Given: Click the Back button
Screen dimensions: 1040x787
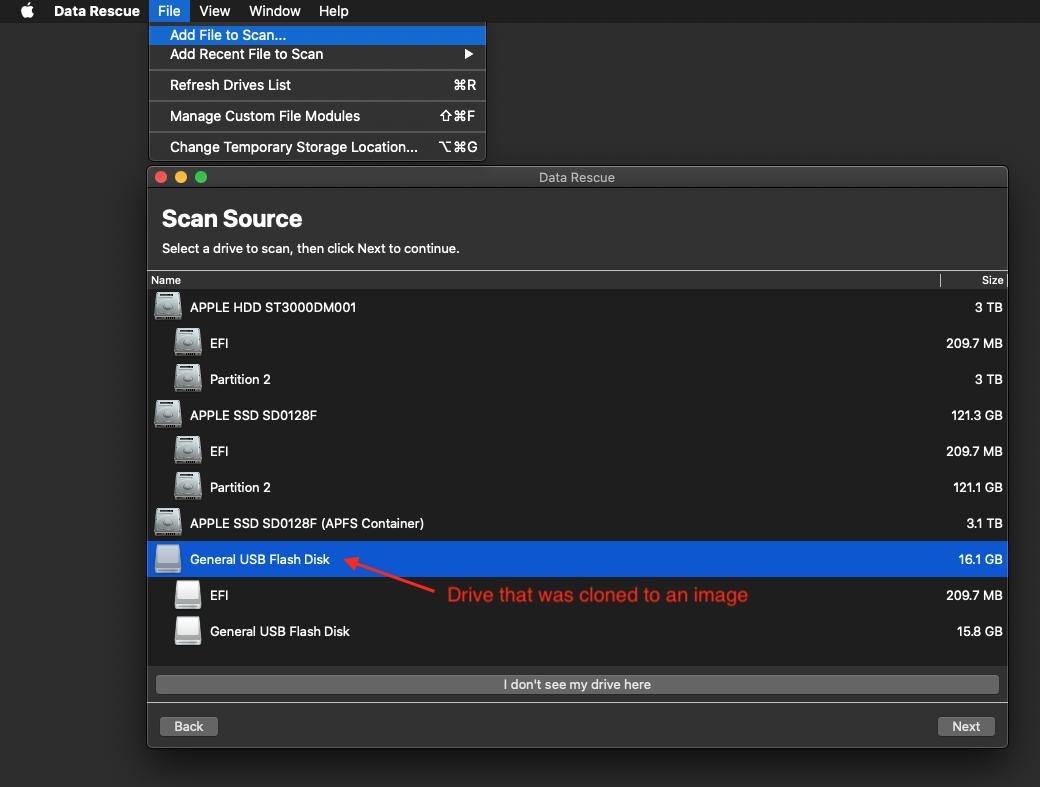Looking at the screenshot, I should [188, 726].
